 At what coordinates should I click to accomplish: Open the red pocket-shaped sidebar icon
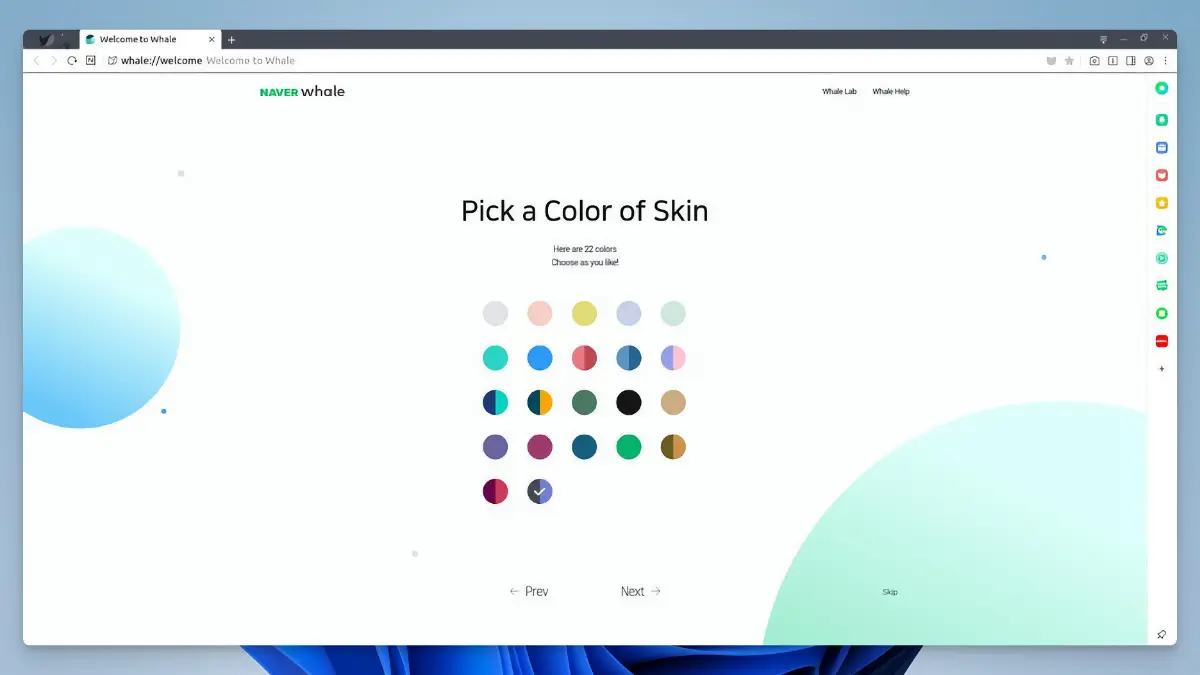pyautogui.click(x=1162, y=175)
